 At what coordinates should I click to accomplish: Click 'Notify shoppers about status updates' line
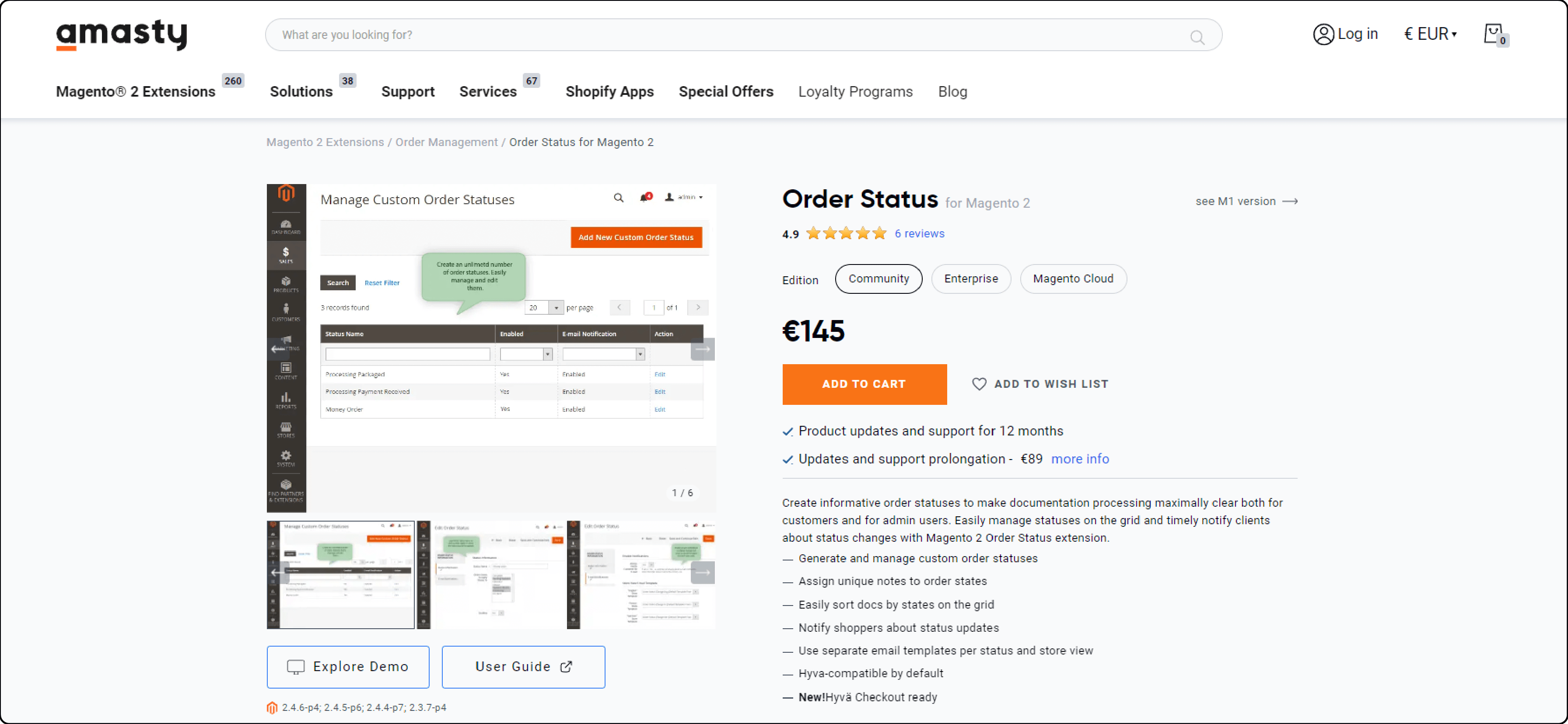899,628
